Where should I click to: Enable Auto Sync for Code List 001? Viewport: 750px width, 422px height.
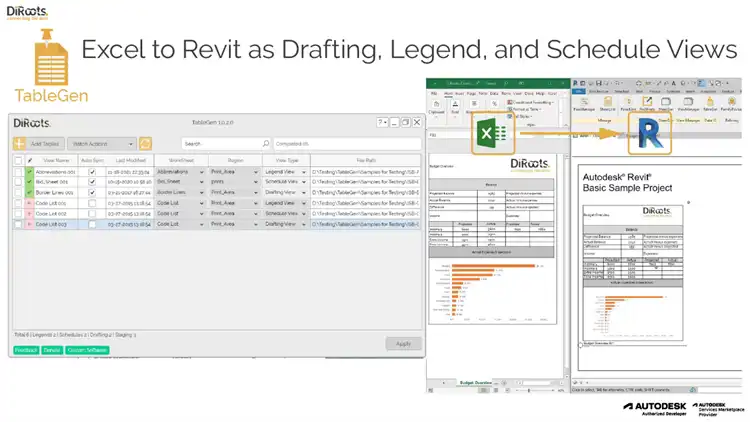point(92,203)
